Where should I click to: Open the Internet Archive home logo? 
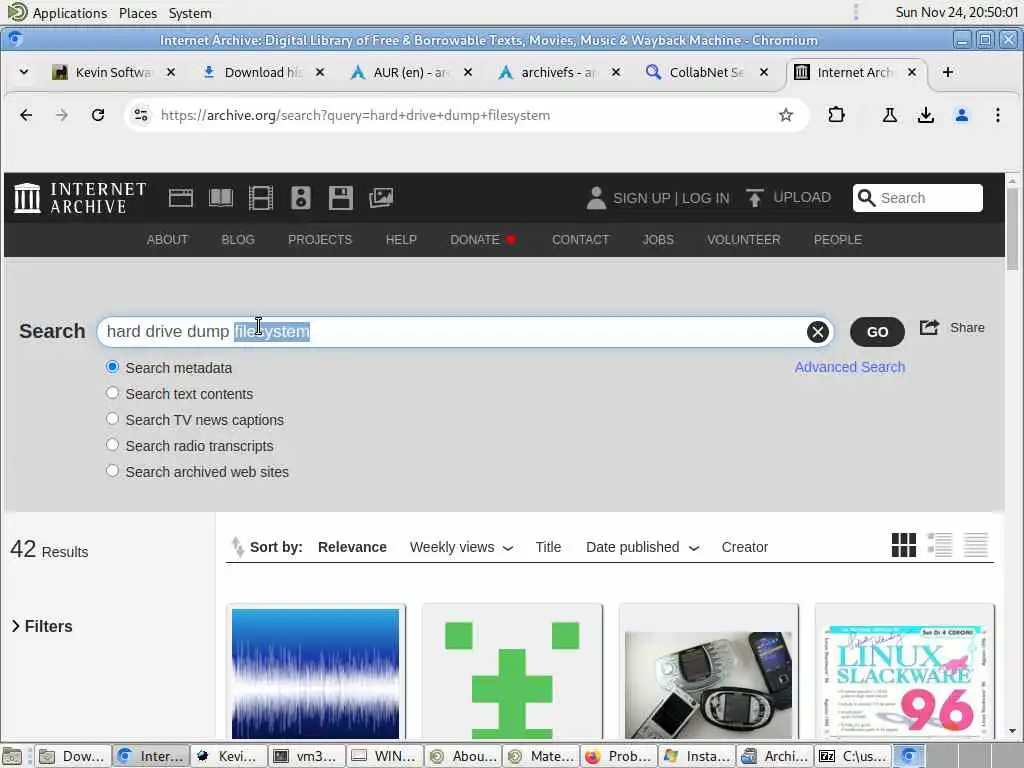click(80, 198)
